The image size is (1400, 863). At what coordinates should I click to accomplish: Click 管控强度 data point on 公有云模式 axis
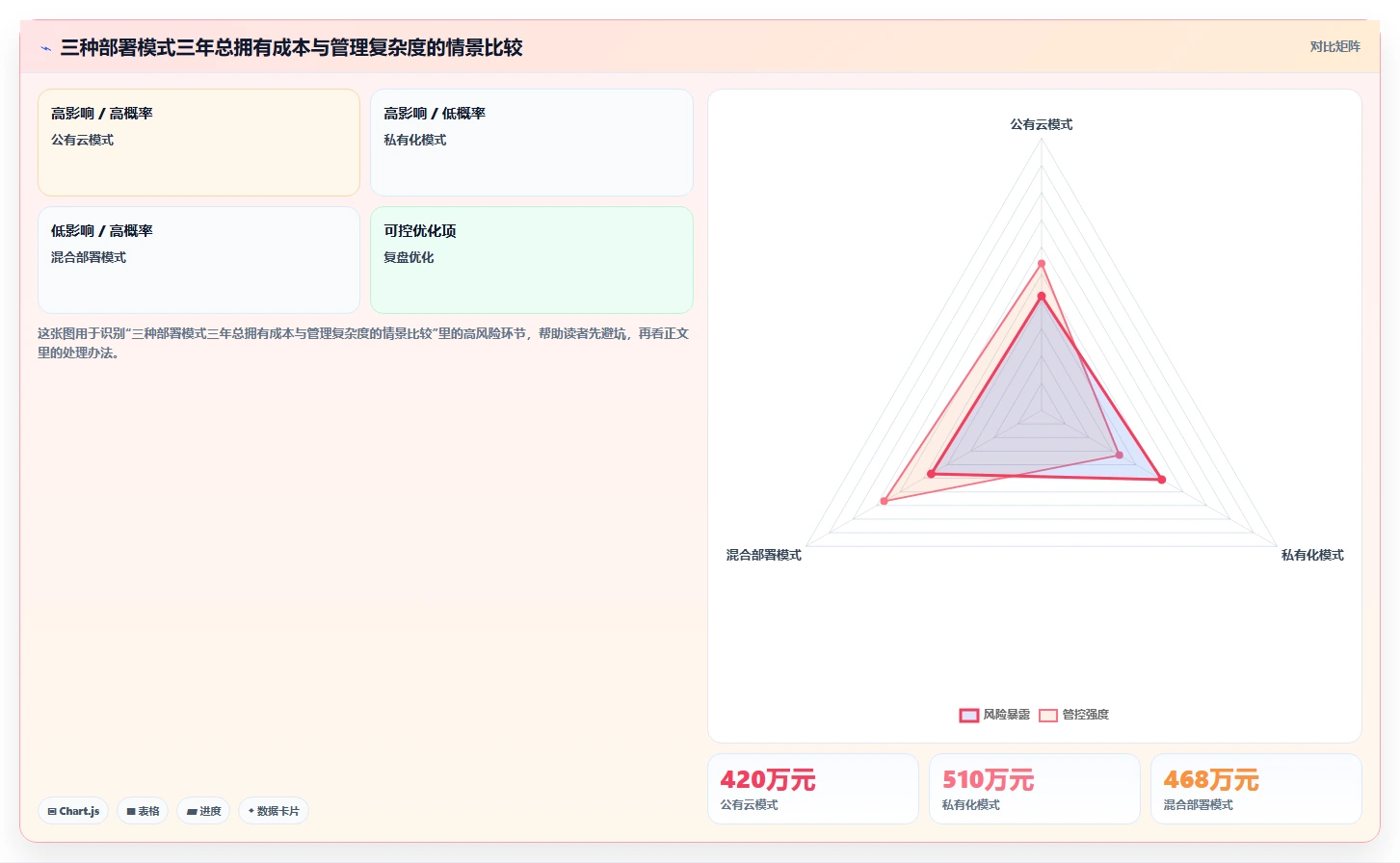(x=1042, y=264)
